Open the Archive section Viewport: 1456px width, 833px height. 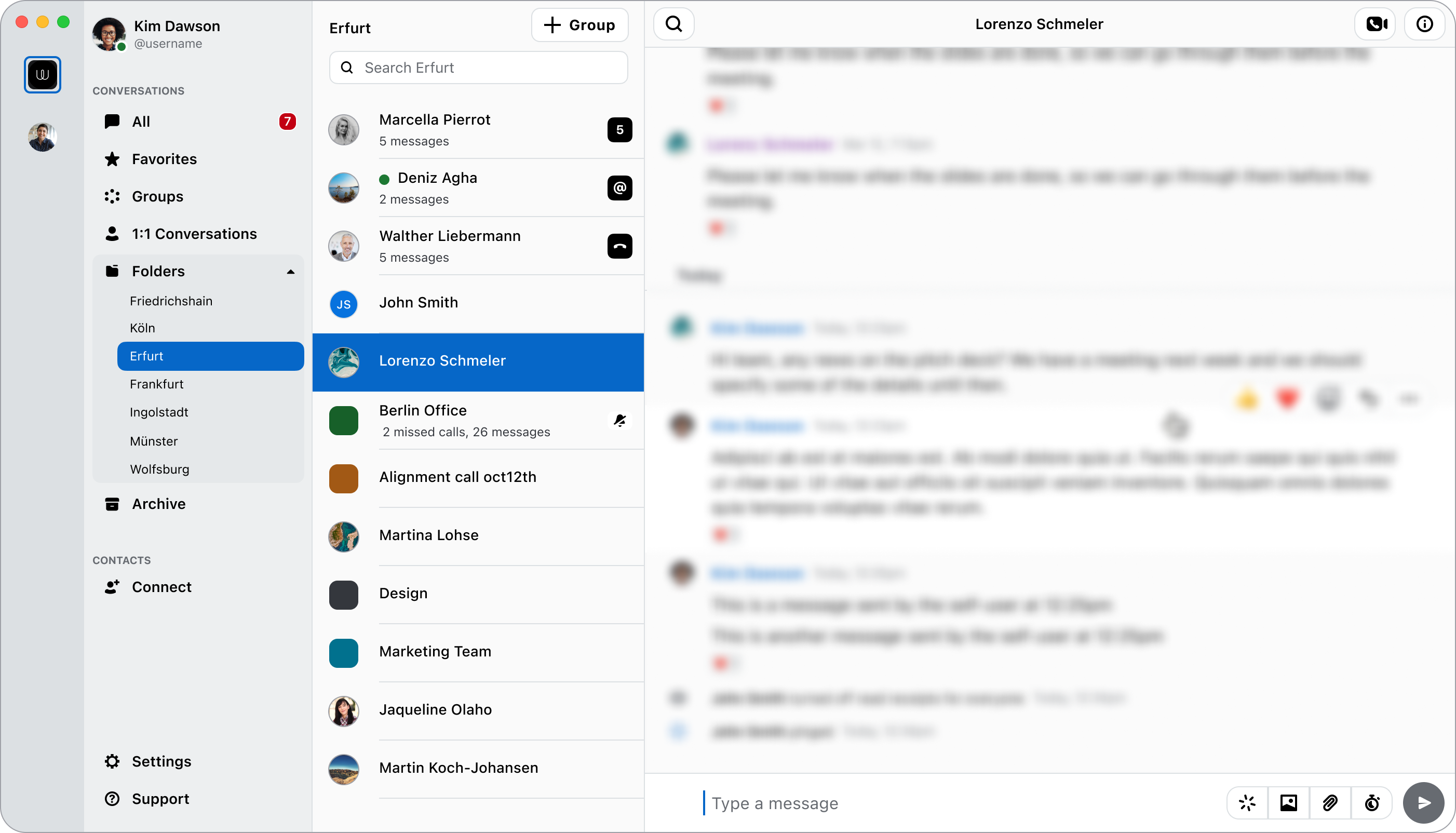click(x=159, y=503)
